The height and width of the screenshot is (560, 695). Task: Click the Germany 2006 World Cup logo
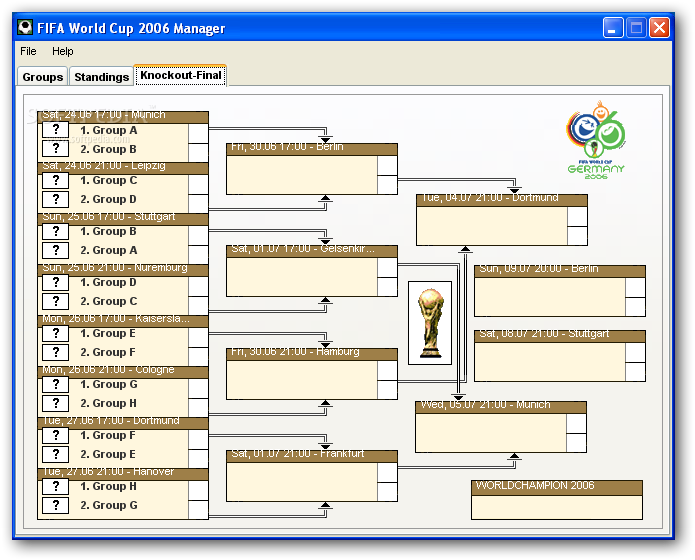point(596,140)
